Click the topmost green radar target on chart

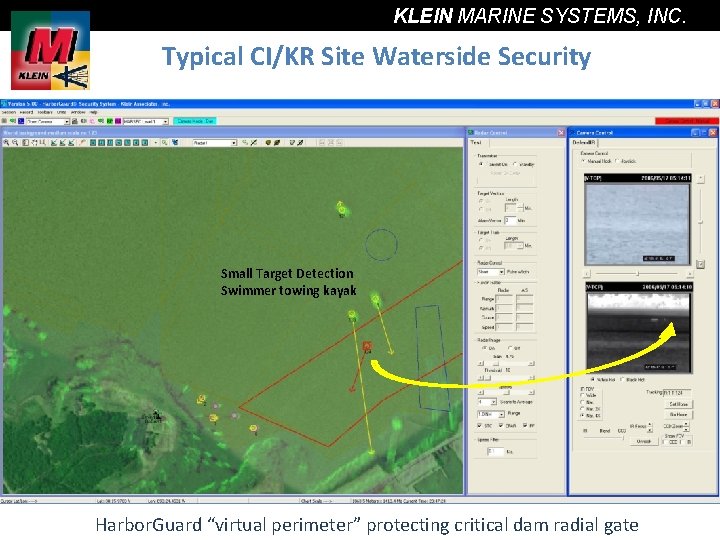[x=342, y=210]
